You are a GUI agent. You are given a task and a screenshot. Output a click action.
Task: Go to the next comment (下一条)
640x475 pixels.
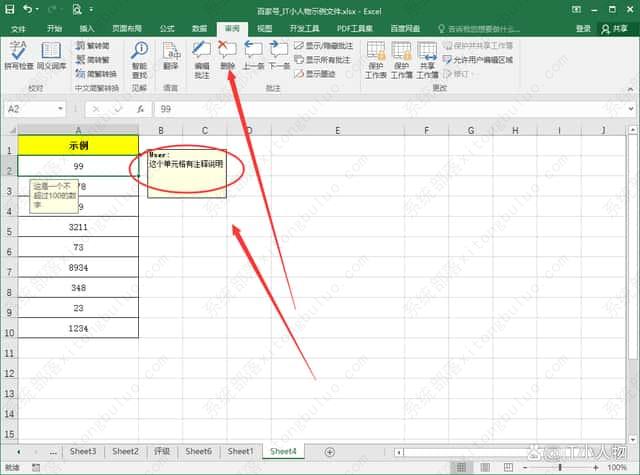point(279,54)
